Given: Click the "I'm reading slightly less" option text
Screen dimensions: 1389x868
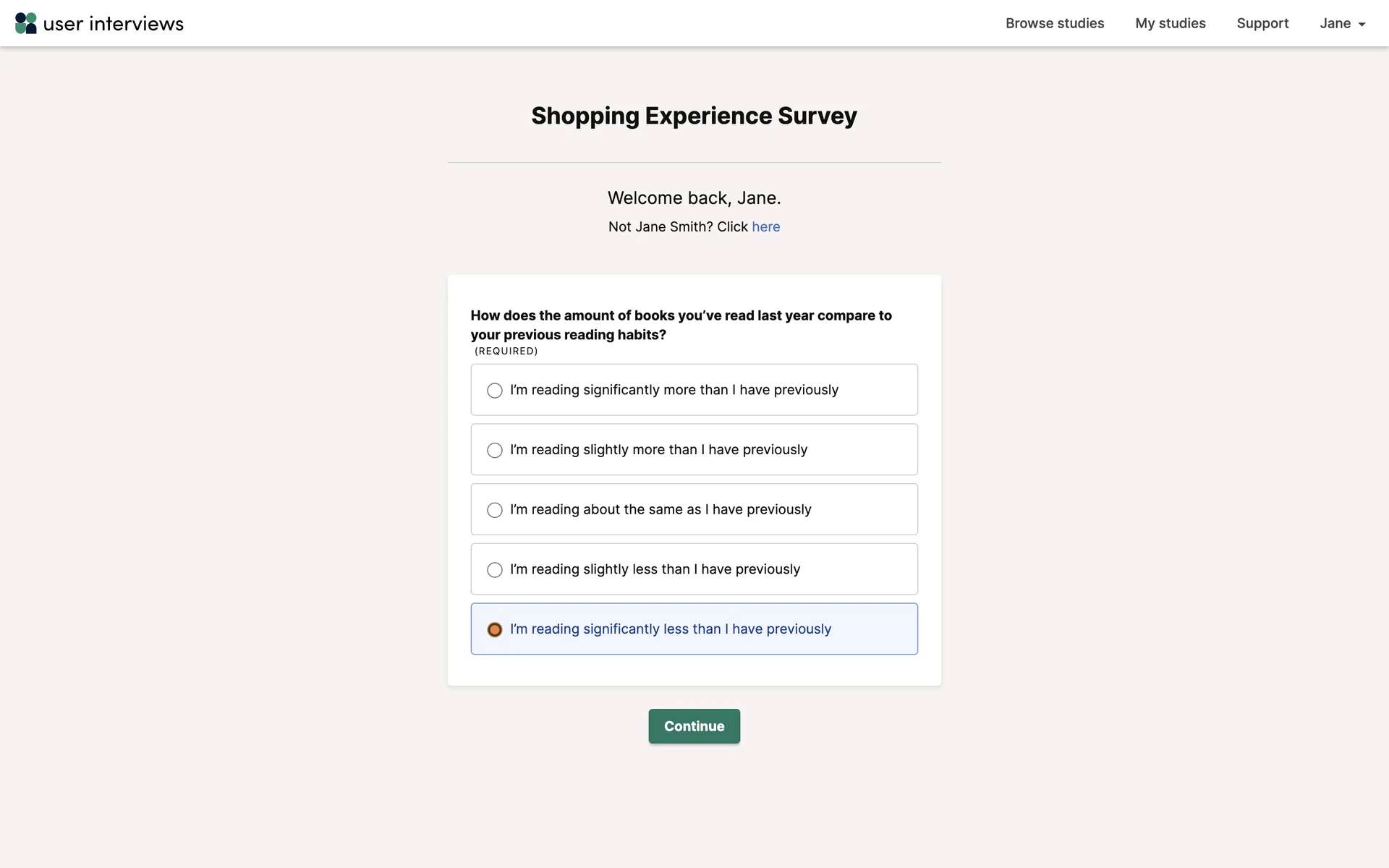Looking at the screenshot, I should point(655,569).
